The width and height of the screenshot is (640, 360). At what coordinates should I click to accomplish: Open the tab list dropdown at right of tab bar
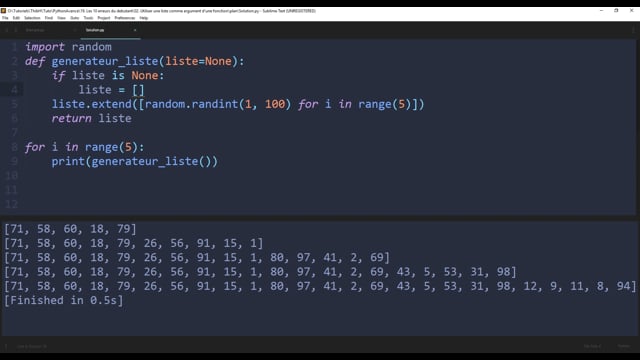tap(633, 30)
